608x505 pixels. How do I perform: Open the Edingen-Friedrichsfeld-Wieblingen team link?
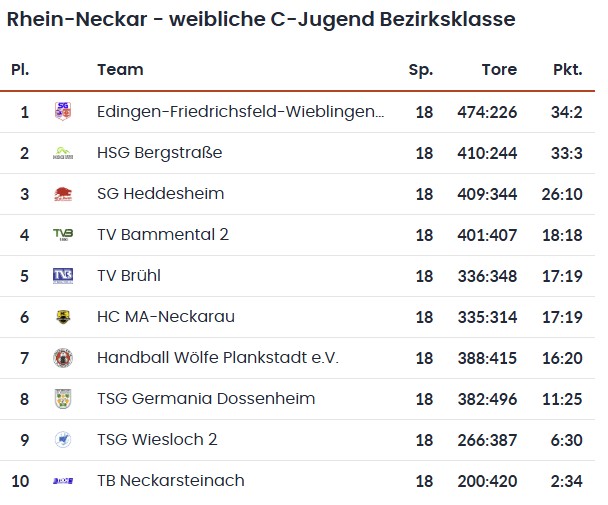click(240, 112)
